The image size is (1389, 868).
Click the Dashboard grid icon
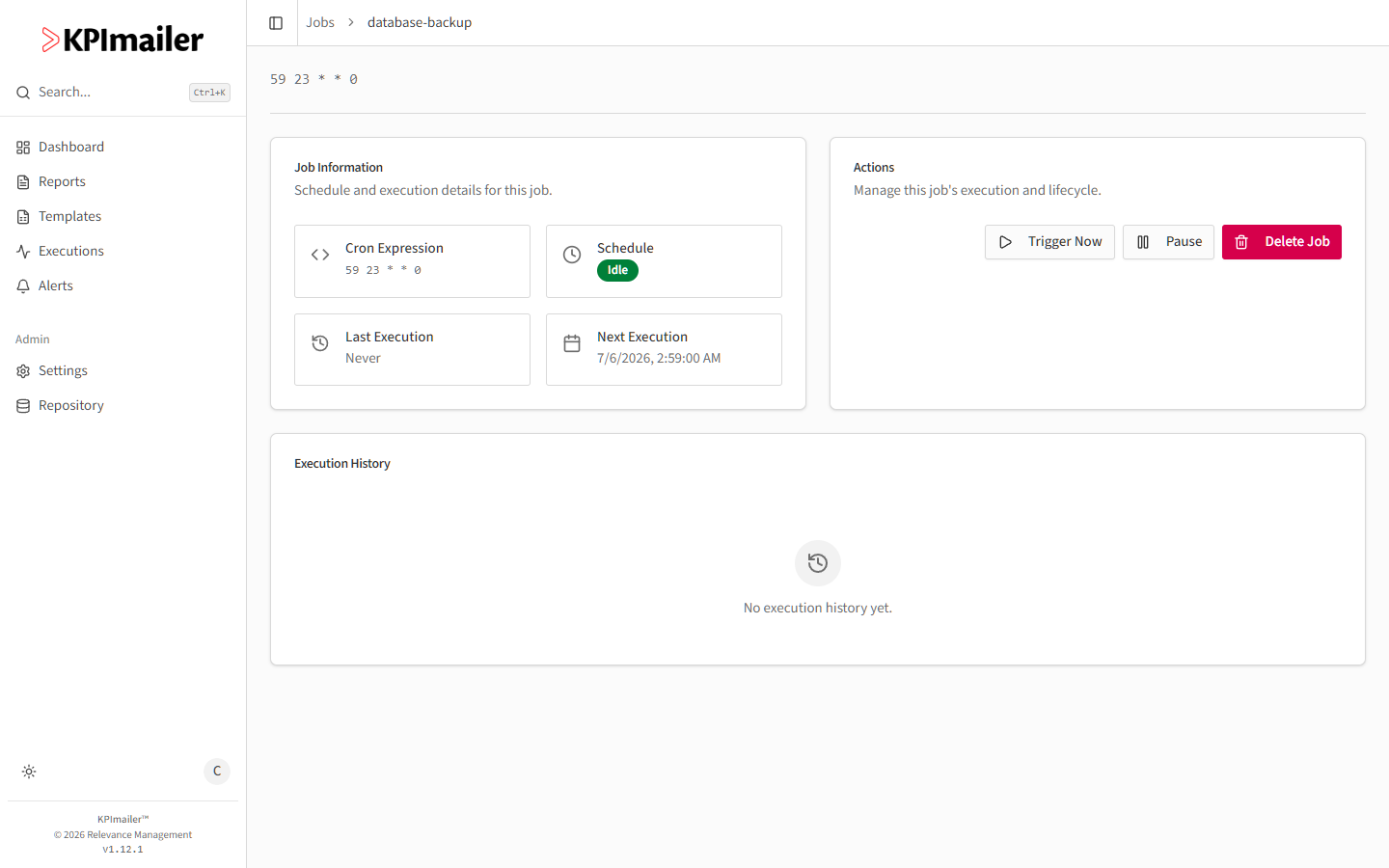tap(23, 148)
